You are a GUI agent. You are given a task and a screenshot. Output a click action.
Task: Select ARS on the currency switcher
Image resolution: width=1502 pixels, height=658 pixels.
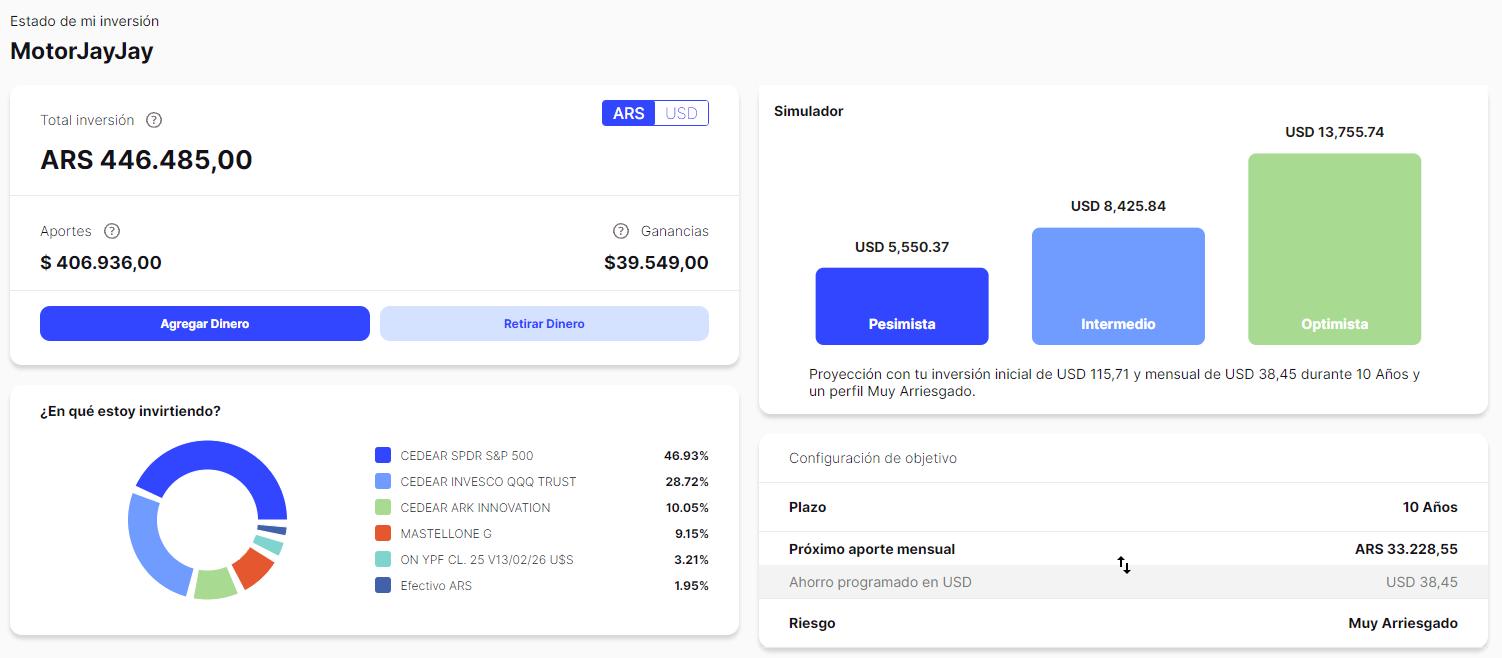click(628, 113)
